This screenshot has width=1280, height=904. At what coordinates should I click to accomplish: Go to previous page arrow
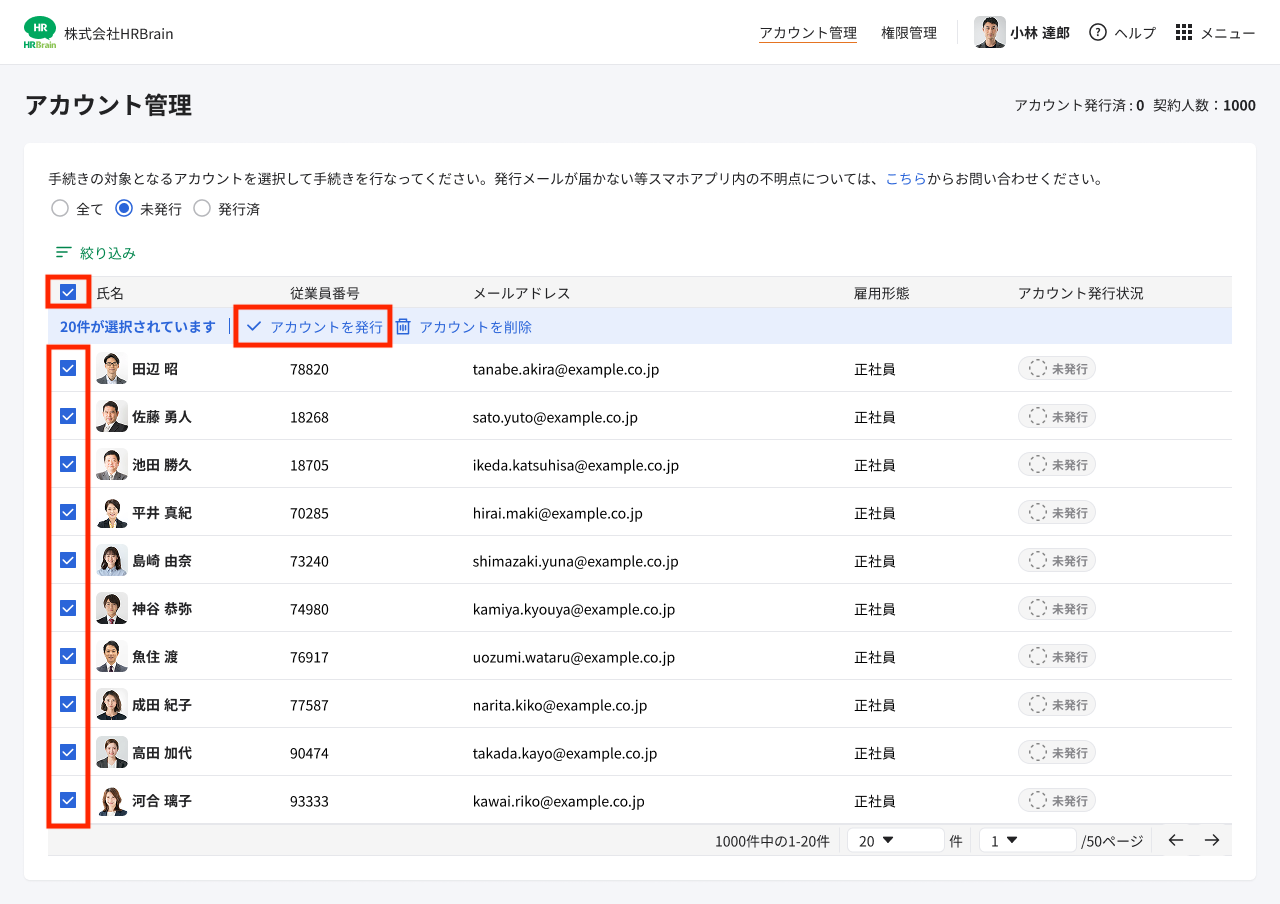[1176, 840]
